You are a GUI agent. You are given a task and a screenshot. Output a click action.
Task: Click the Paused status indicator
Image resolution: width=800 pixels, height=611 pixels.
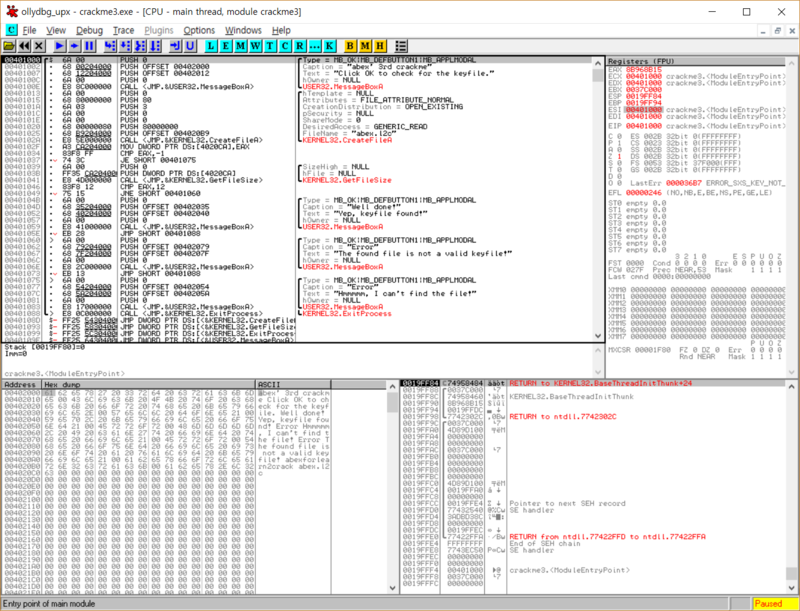(x=775, y=604)
